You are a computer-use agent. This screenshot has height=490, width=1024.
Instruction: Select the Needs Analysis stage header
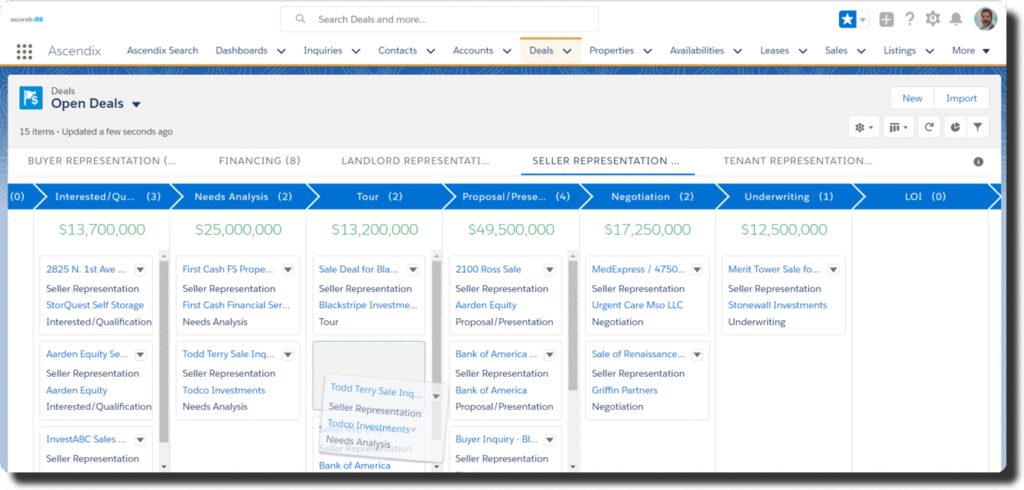(243, 197)
